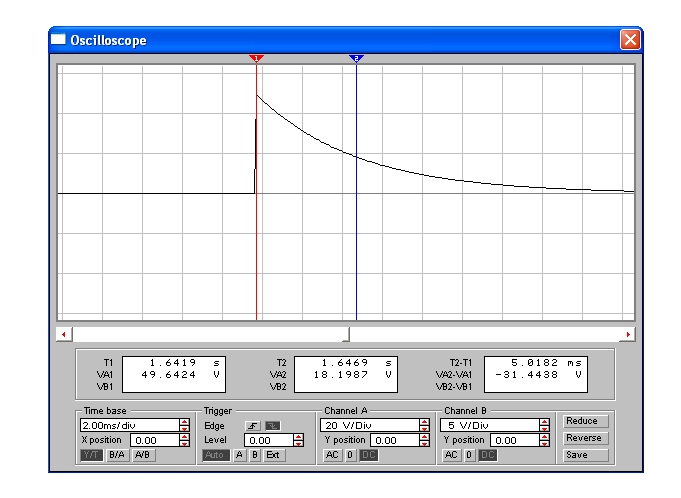Screen dimensions: 681x498
Task: Click the falling edge trigger icon
Action: pos(273,426)
